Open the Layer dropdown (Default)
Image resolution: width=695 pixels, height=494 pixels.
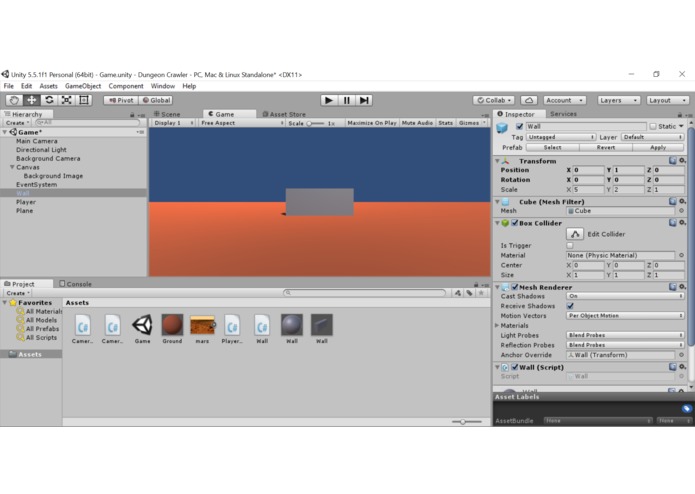(652, 137)
